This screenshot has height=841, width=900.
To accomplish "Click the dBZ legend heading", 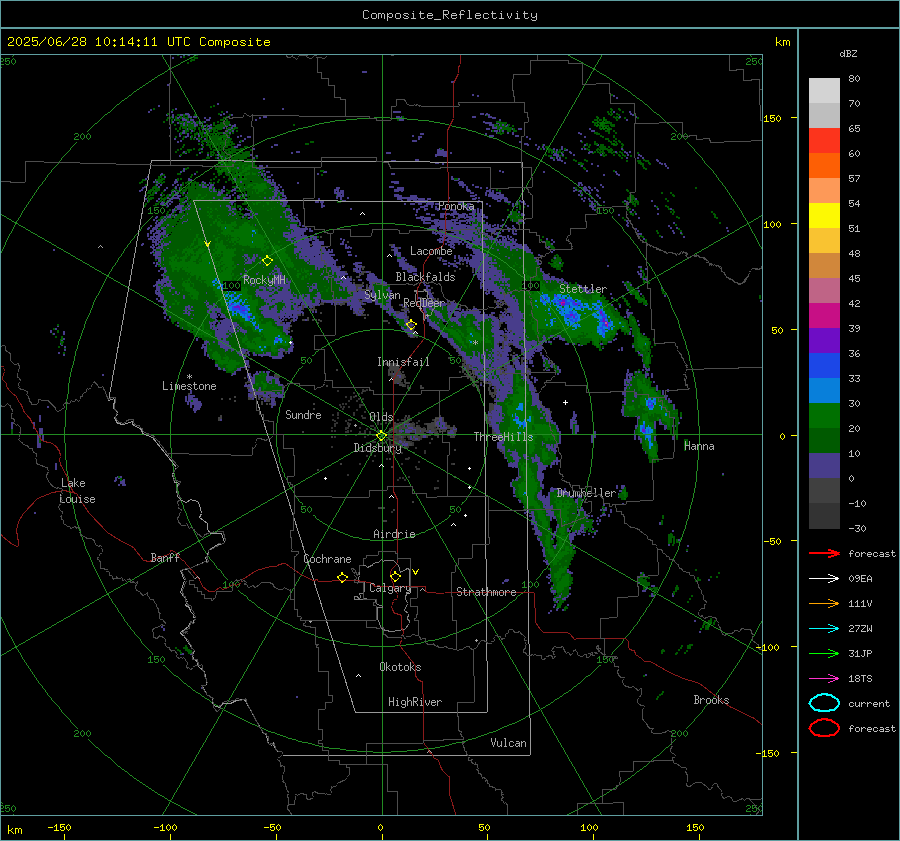I will (848, 54).
